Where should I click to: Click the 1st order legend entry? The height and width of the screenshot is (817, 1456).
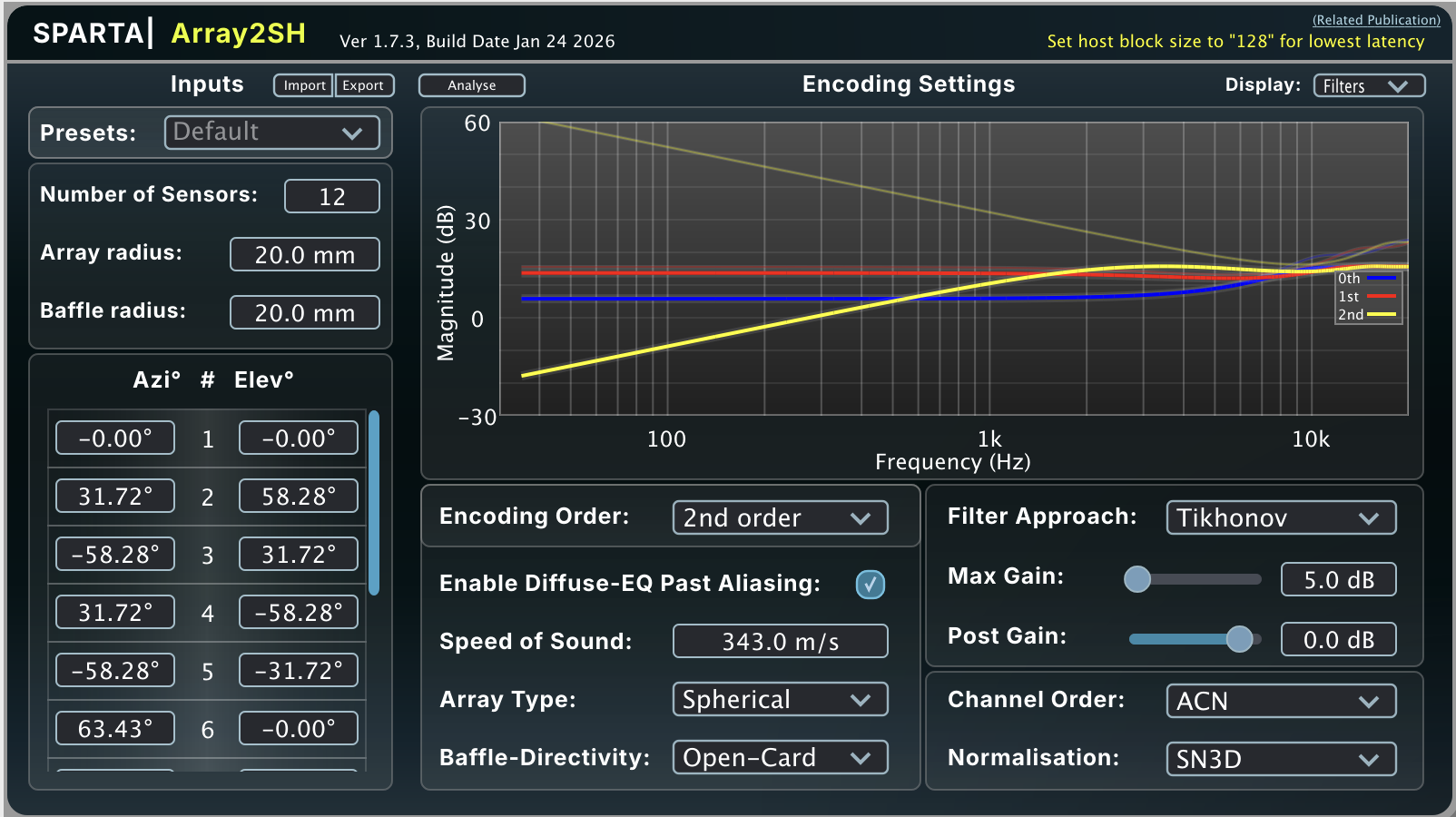point(1367,297)
